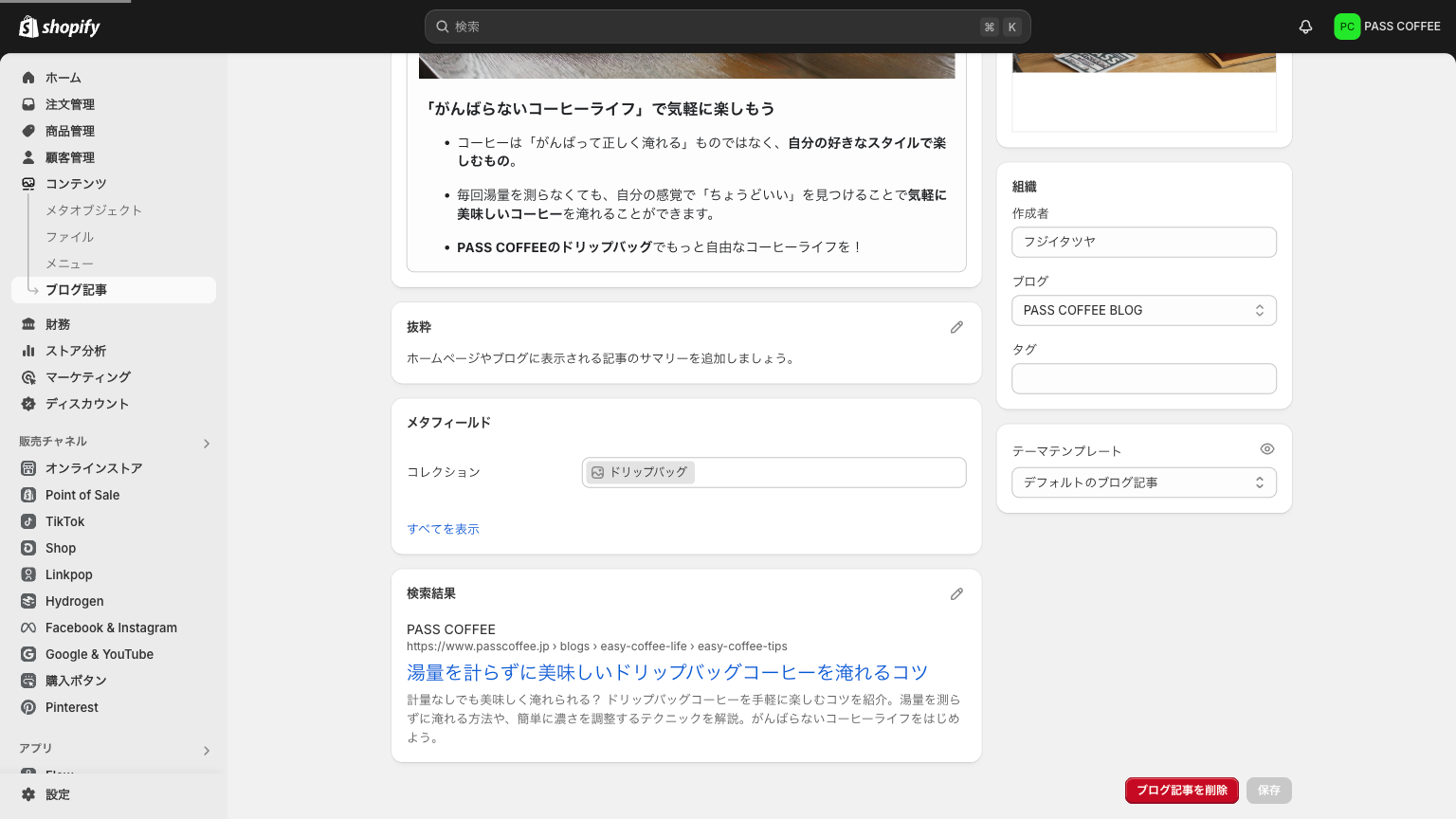Viewport: 1456px width, 819px height.
Task: Preview theme template with eye icon
Action: 1267,449
